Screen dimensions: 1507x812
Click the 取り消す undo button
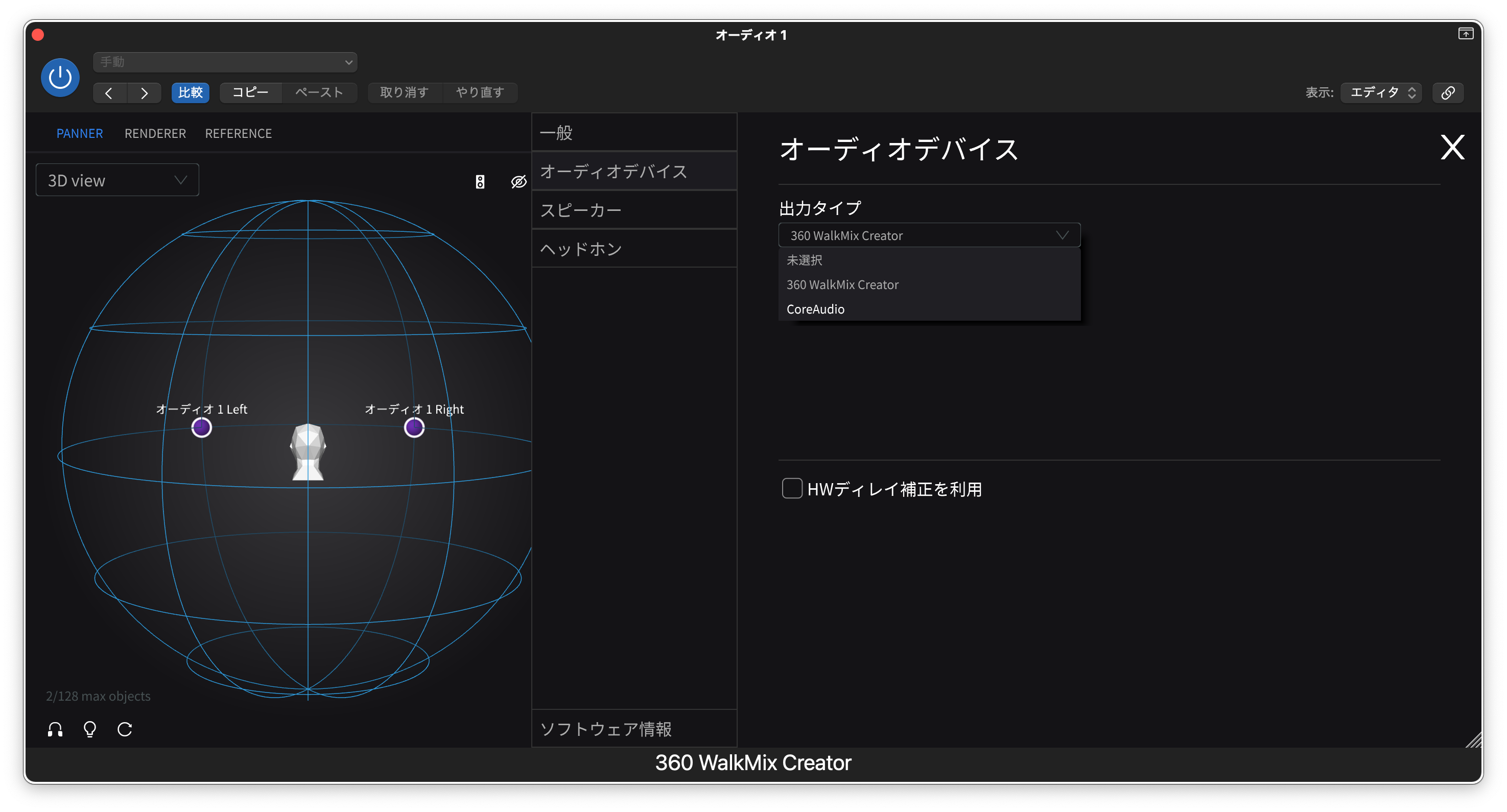click(404, 92)
